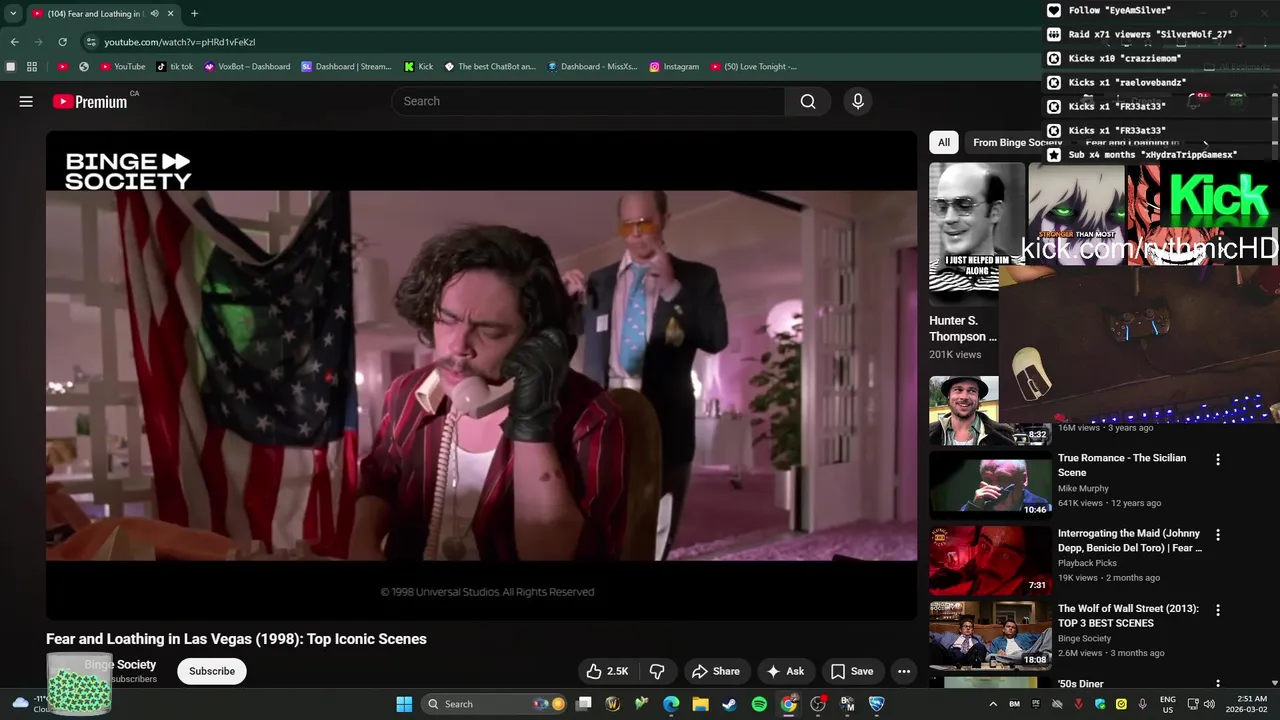This screenshot has height=720, width=1280.
Task: Open the (50) Love Tonight bookmark
Action: pos(754,67)
